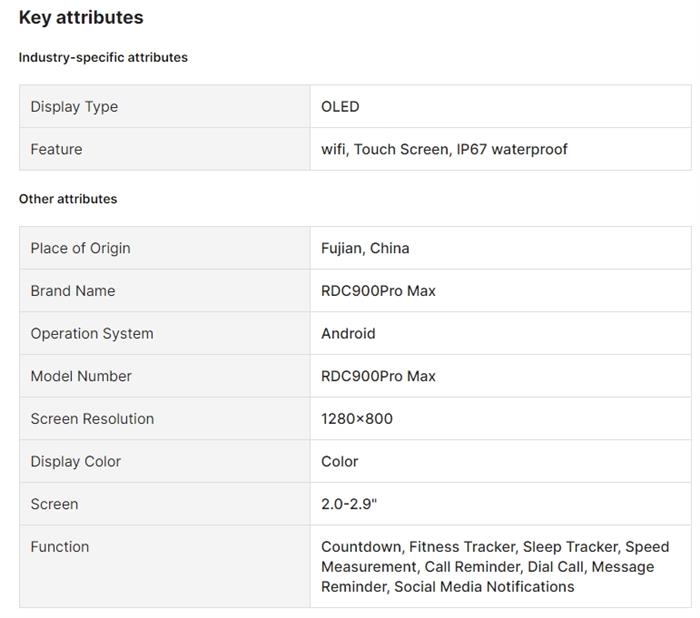700x618 pixels.
Task: Select the "Display Type" label cell
Action: coord(74,107)
